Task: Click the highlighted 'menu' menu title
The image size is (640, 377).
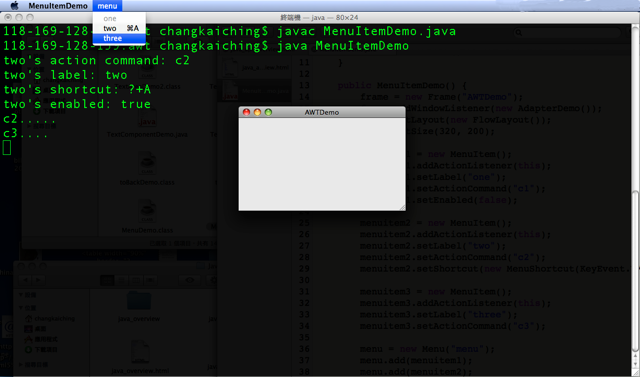Action: [x=107, y=6]
